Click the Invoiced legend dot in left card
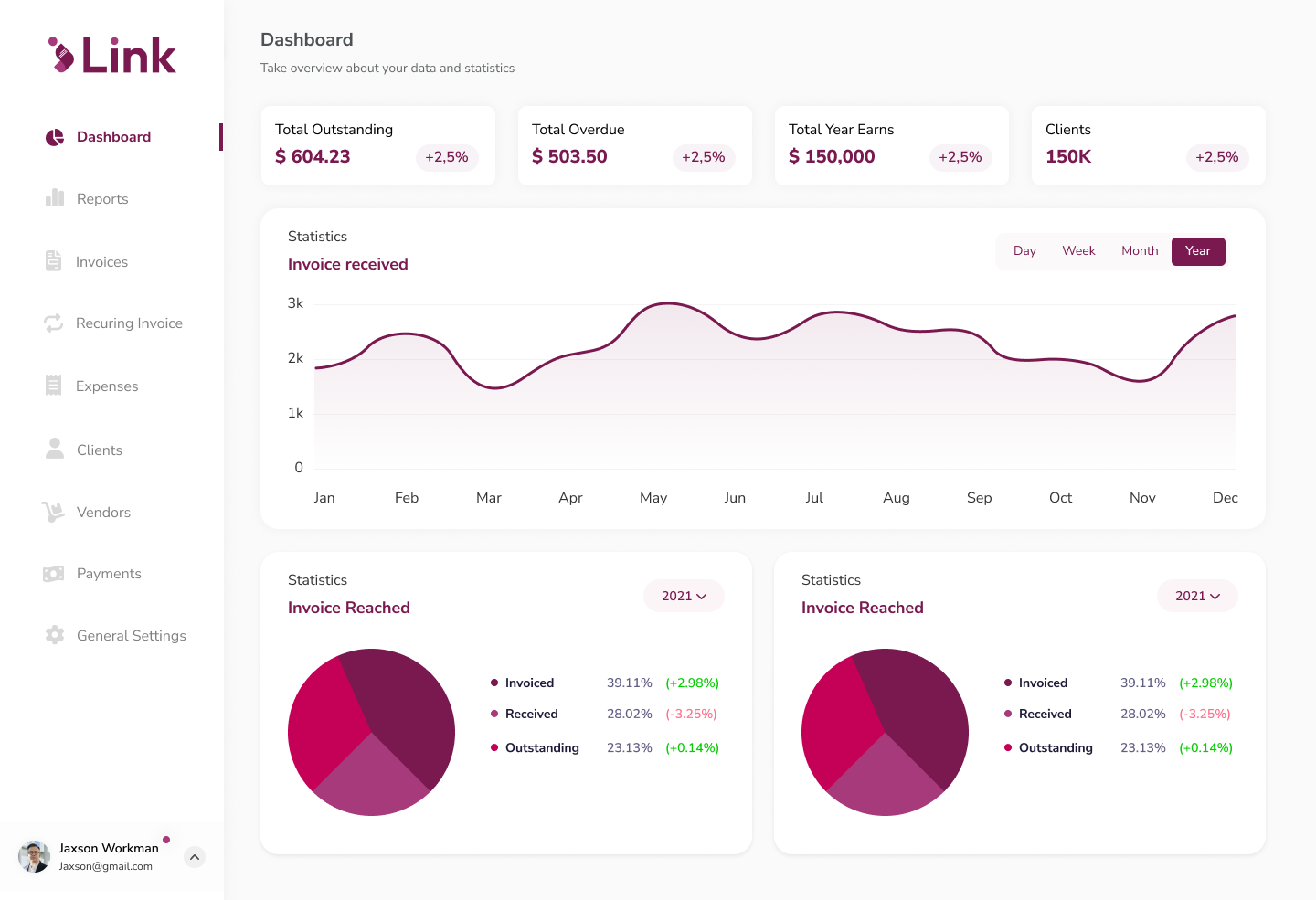The width and height of the screenshot is (1316, 900). point(494,683)
